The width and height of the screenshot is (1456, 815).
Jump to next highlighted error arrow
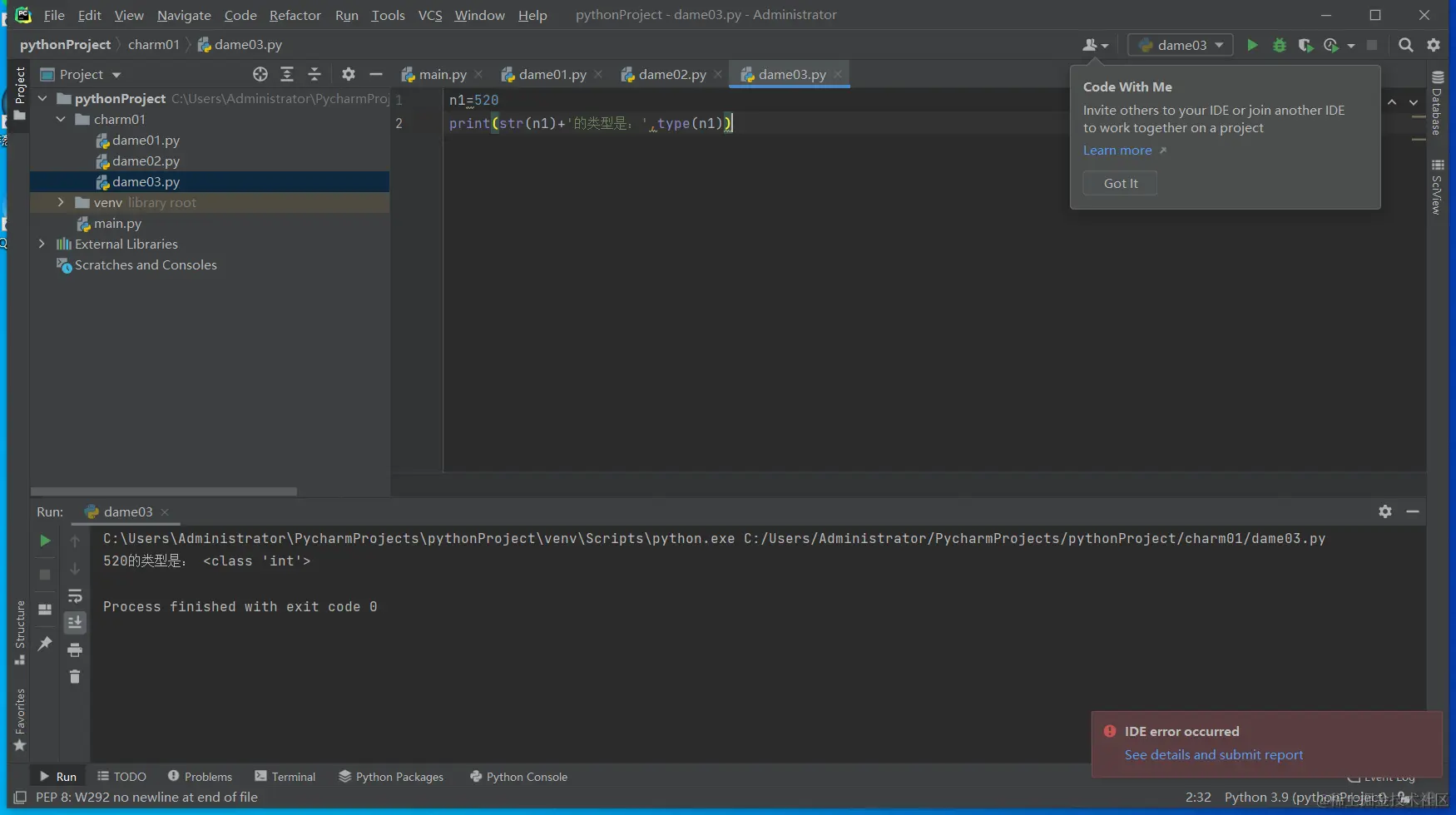click(1414, 101)
